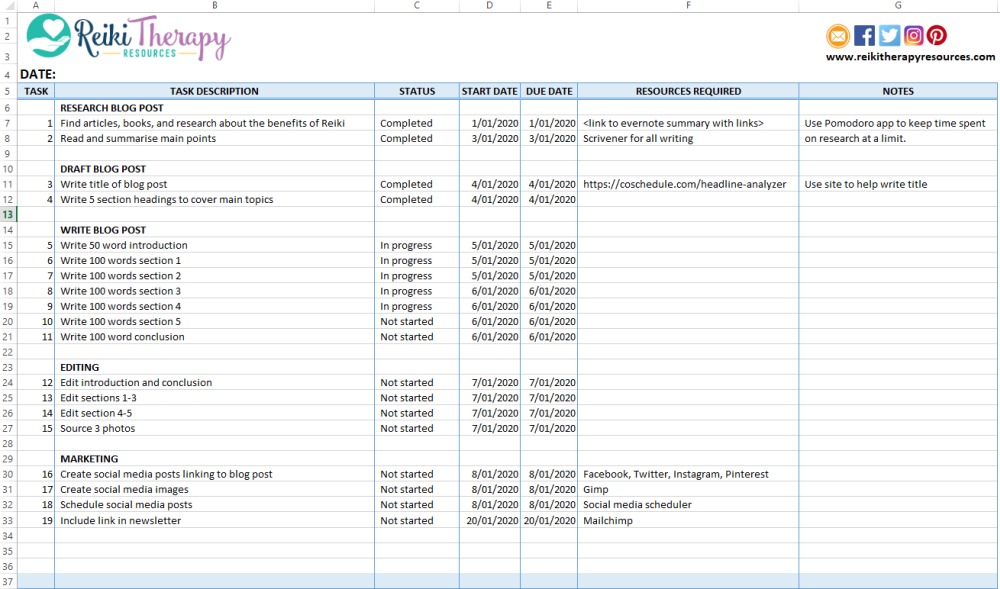
Task: Click 'Include link in newsletter' cell
Action: pyautogui.click(x=214, y=520)
